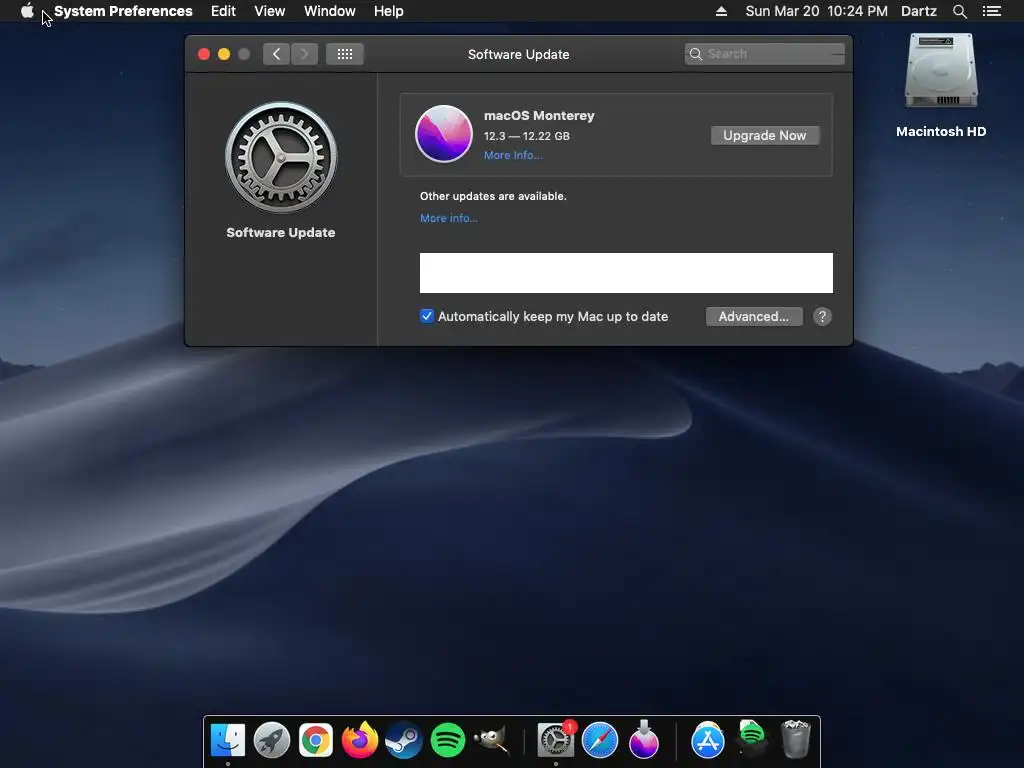Launch Firefox from the Dock

360,740
